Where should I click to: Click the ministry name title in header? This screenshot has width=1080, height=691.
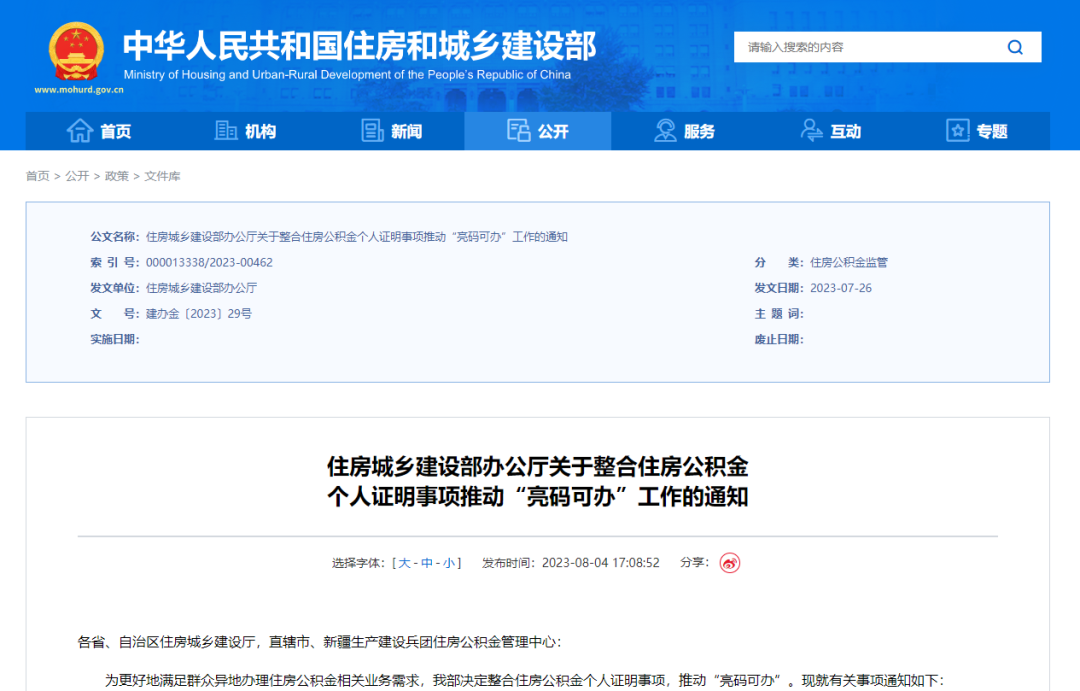click(359, 46)
